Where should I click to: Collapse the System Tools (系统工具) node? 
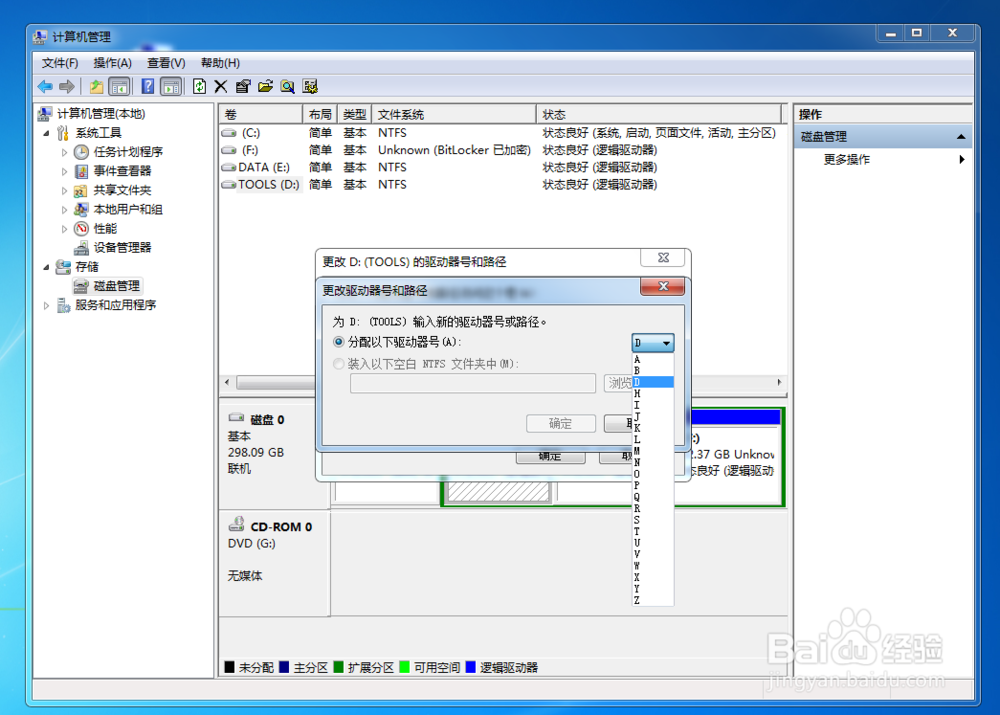46,133
